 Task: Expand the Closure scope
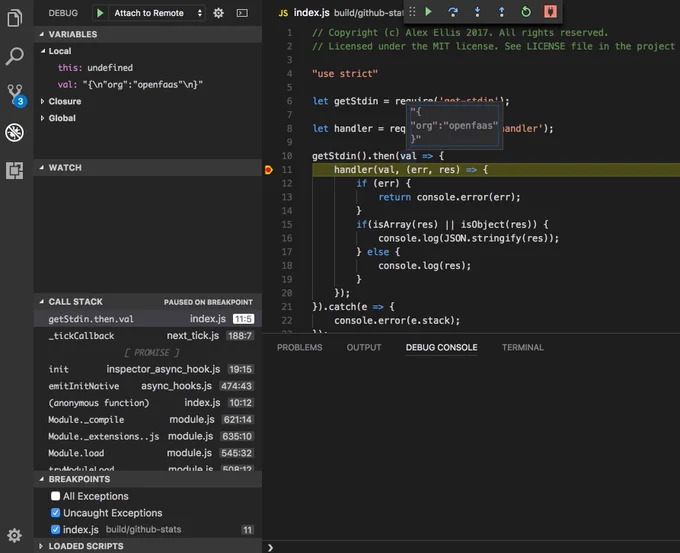(x=42, y=101)
